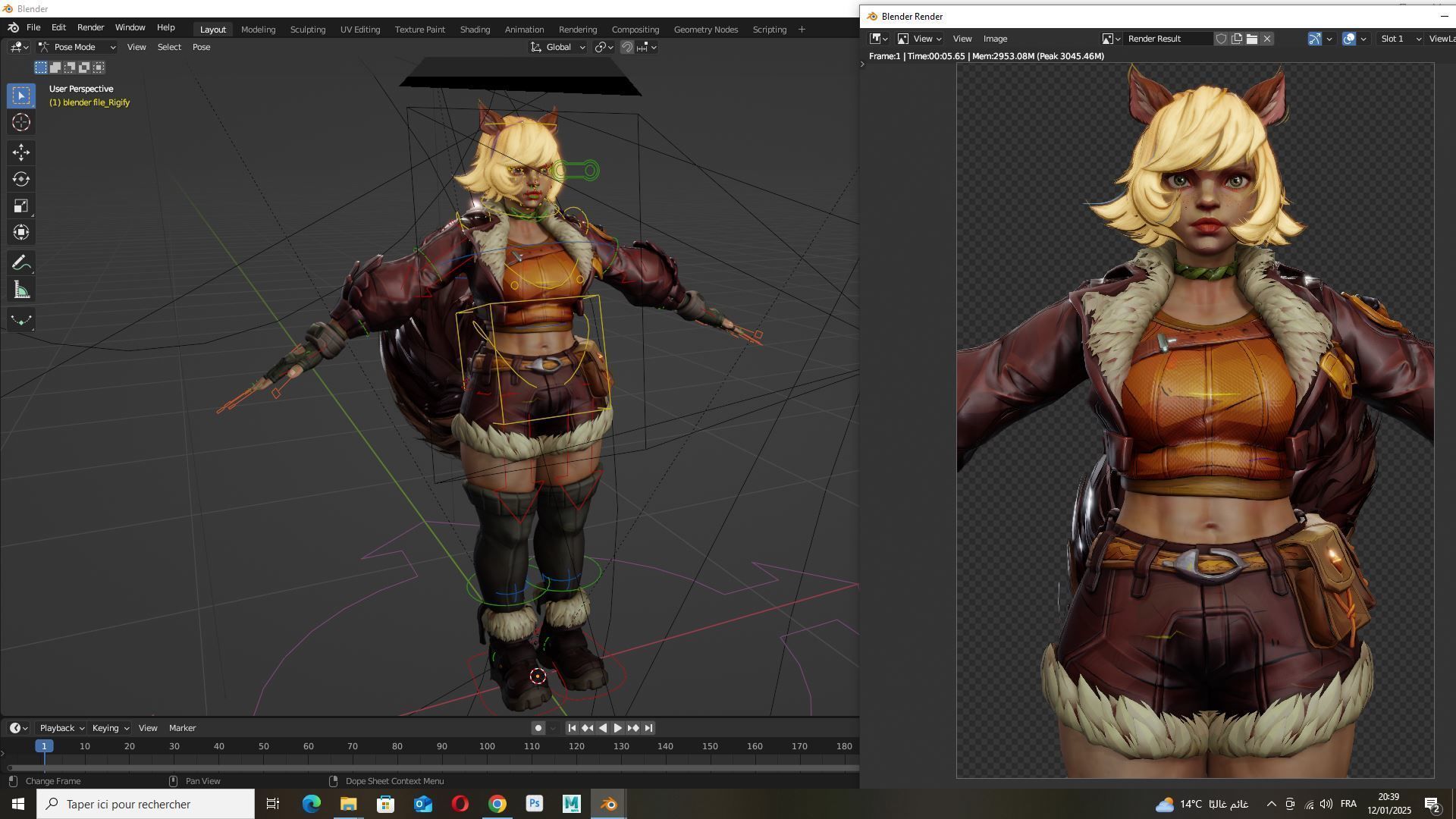Play the animation forward
The image size is (1456, 819).
tap(618, 728)
